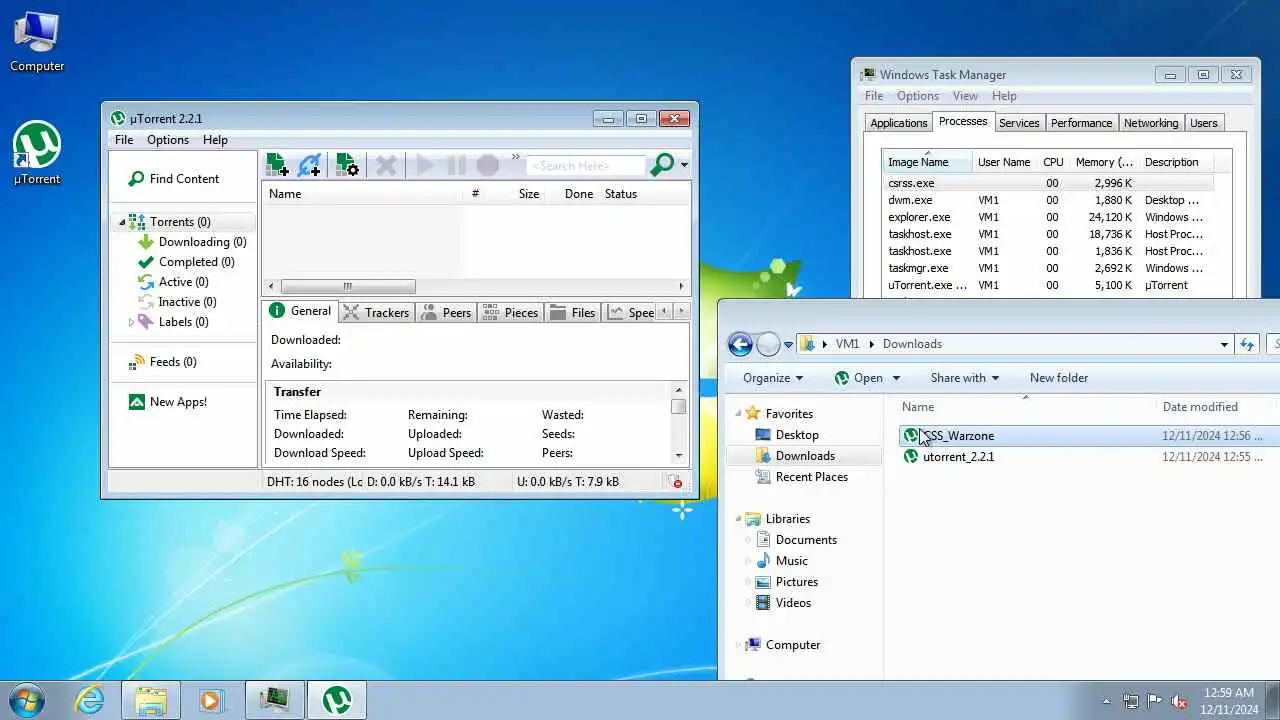
Task: Switch to Performance tab in Task Manager
Action: 1081,123
